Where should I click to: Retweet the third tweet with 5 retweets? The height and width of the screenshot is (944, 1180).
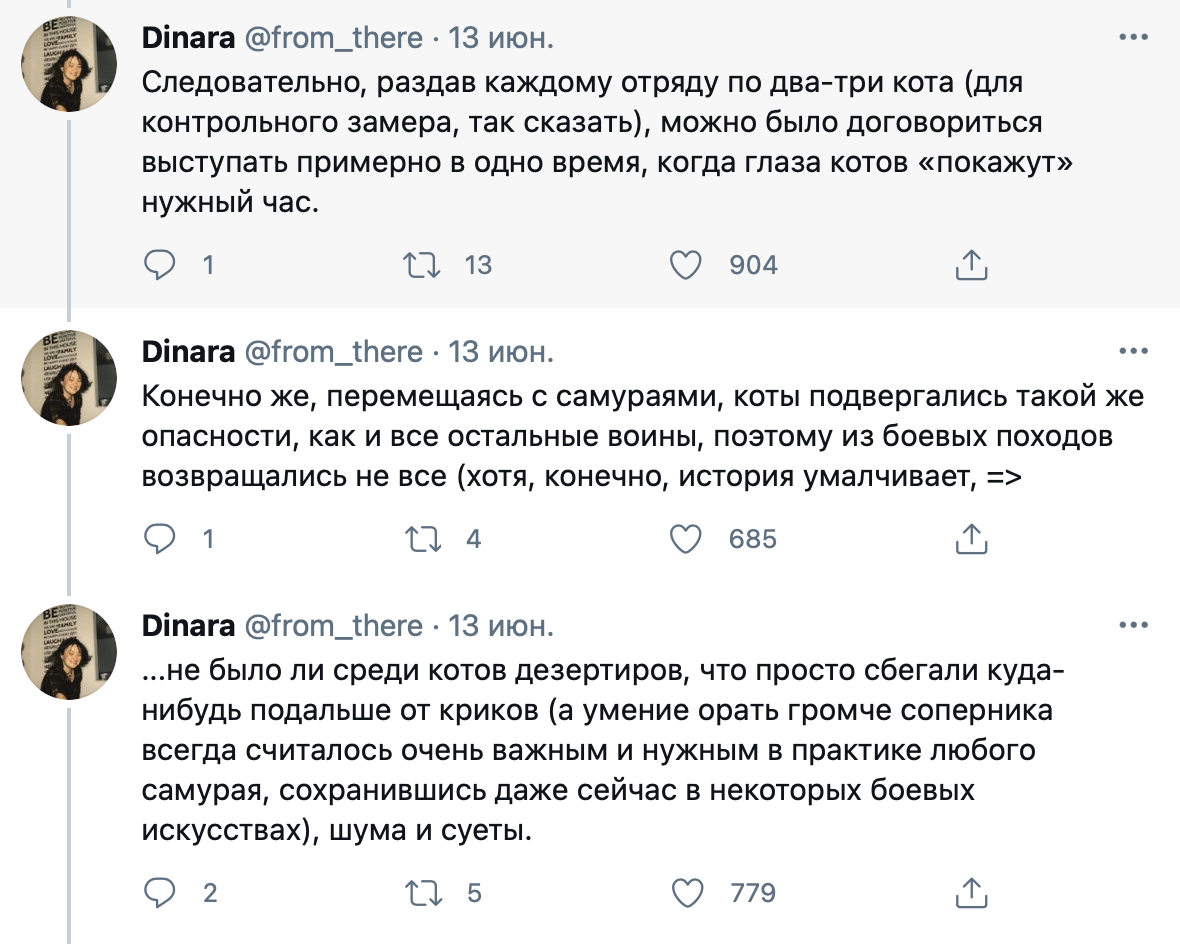pos(423,893)
